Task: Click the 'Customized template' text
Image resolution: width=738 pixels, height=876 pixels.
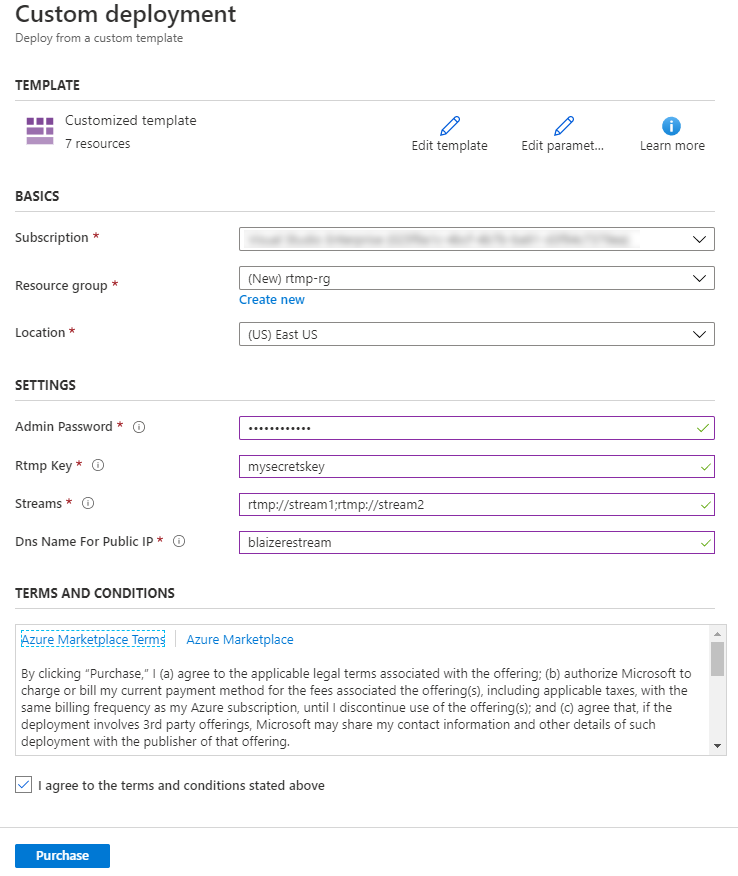Action: click(131, 121)
